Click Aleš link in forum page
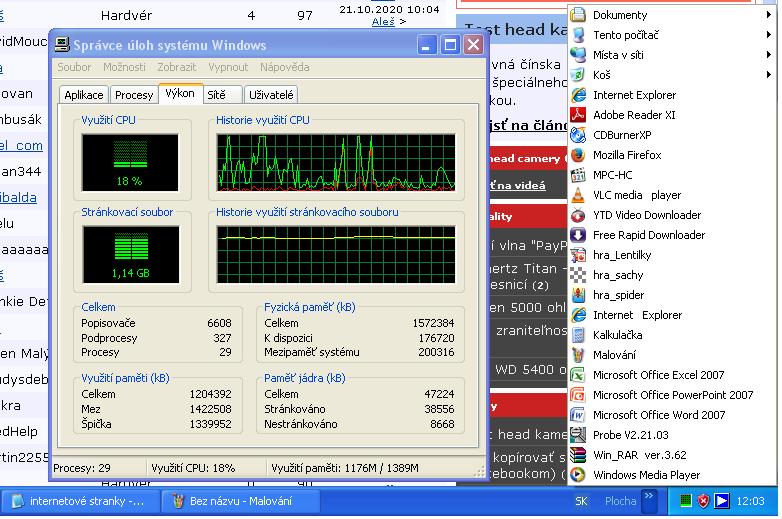Viewport: 782px width, 519px height. (383, 21)
